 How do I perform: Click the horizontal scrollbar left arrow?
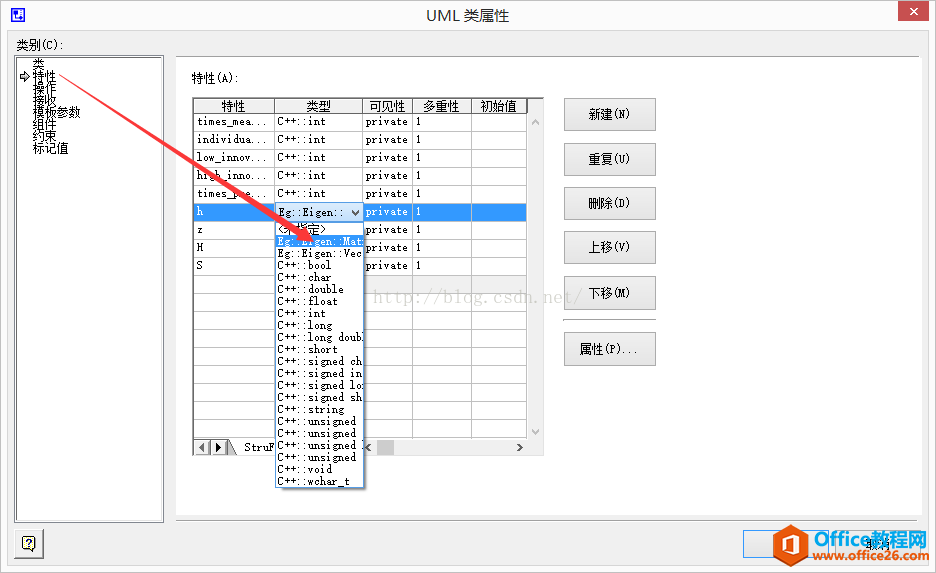coord(368,447)
